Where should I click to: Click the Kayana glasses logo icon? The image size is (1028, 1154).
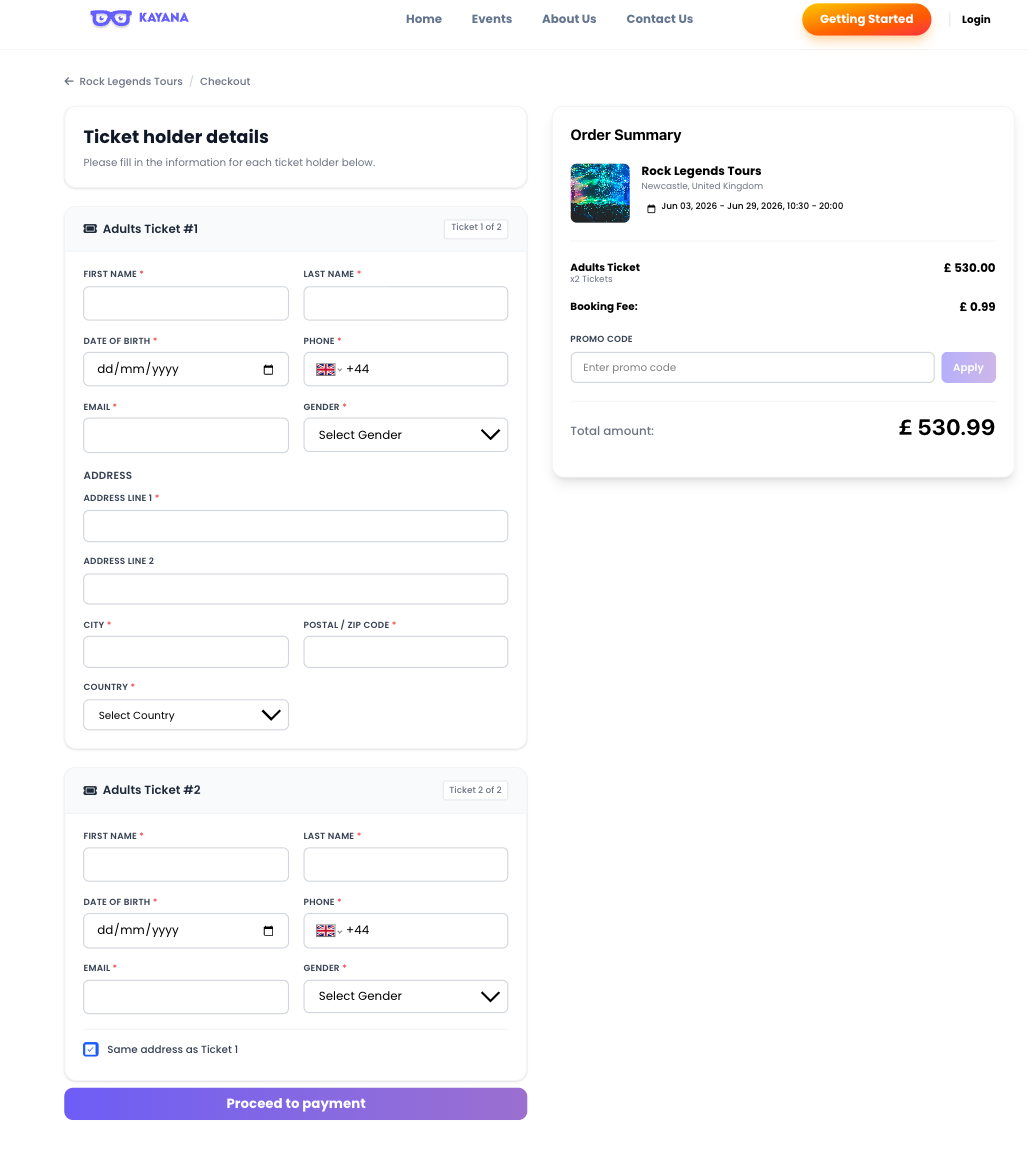pos(110,18)
